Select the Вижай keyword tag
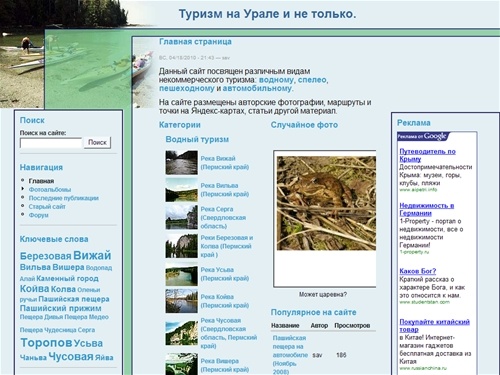This screenshot has height=375, width=500. tap(92, 255)
